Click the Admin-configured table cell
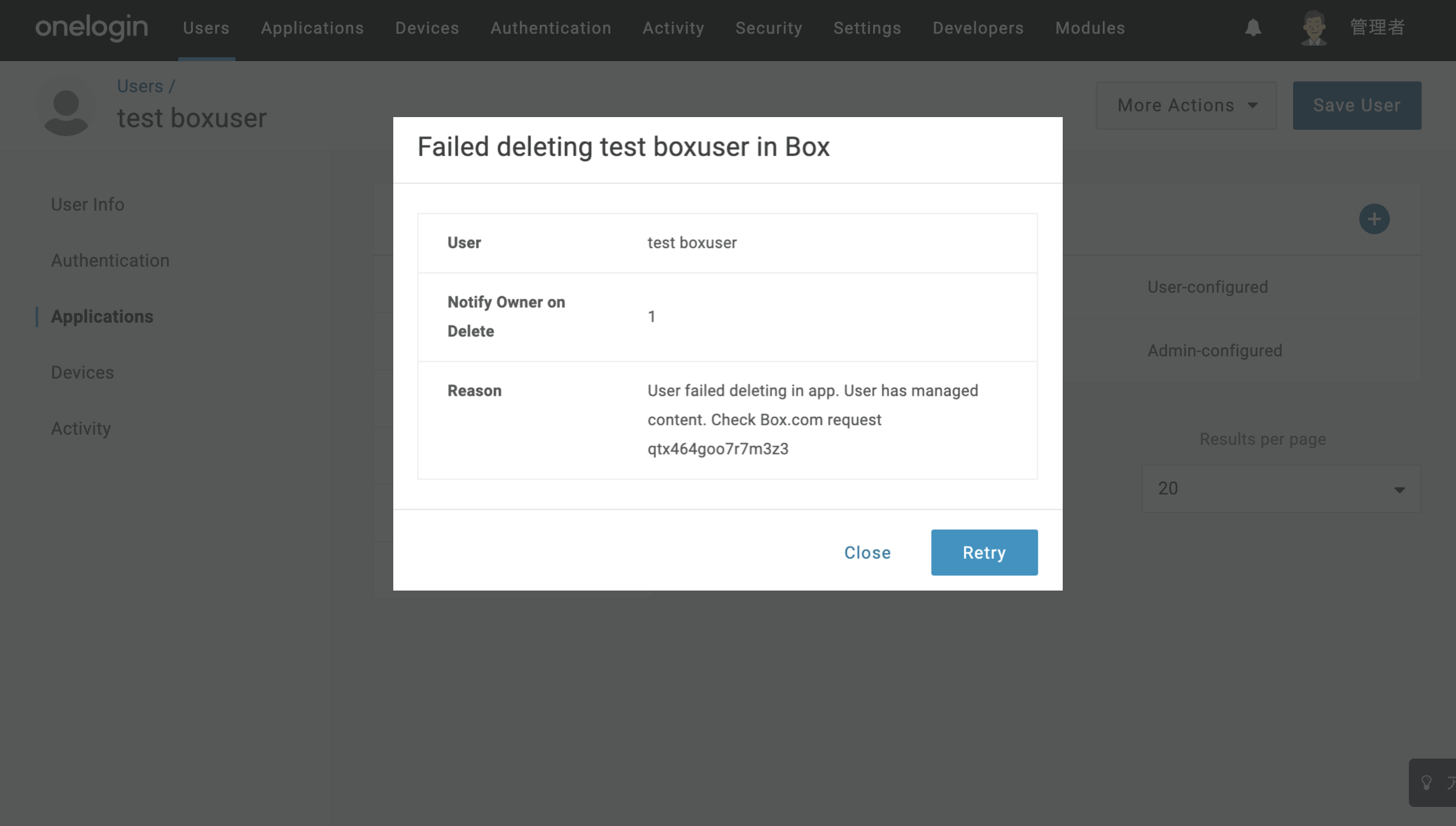The height and width of the screenshot is (826, 1456). [x=1214, y=351]
